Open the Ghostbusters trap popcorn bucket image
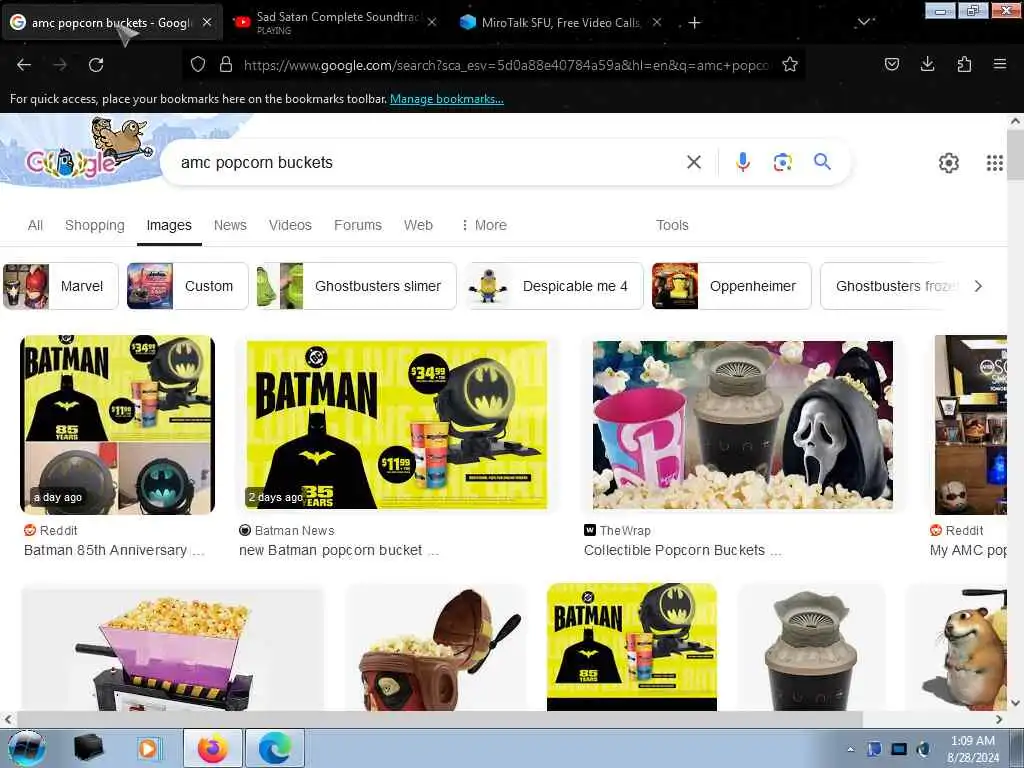Screen dimensions: 1024x768 coord(172,650)
